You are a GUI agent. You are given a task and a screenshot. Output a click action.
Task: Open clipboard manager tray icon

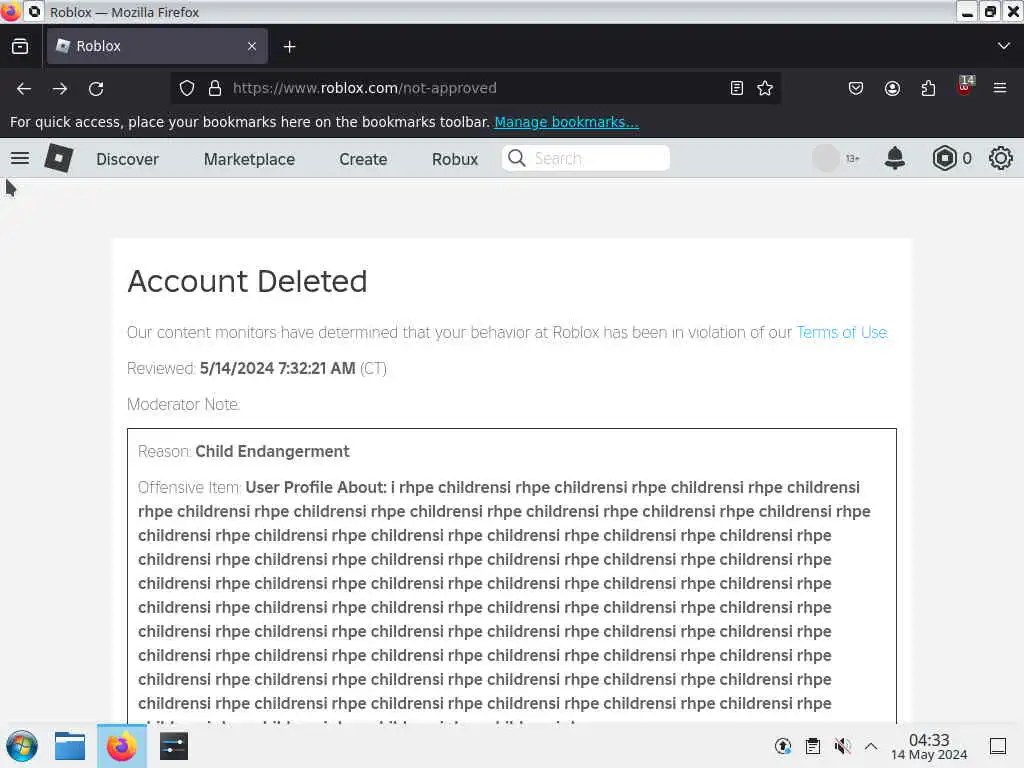coord(812,746)
